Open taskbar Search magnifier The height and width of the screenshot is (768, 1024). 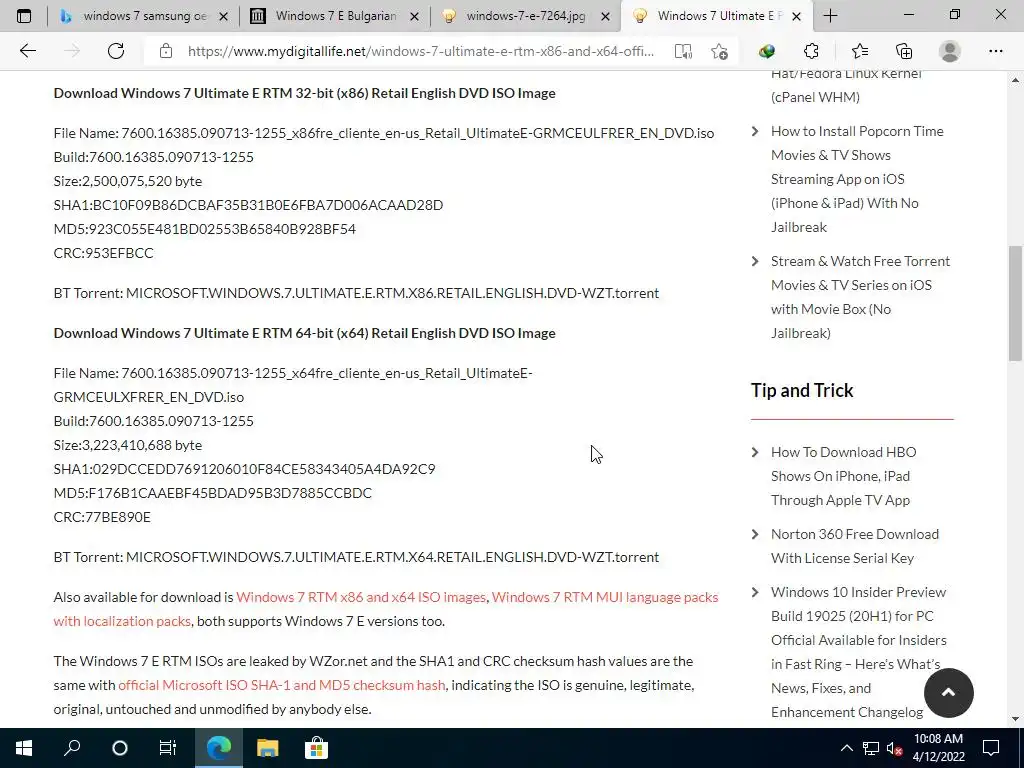(72, 748)
